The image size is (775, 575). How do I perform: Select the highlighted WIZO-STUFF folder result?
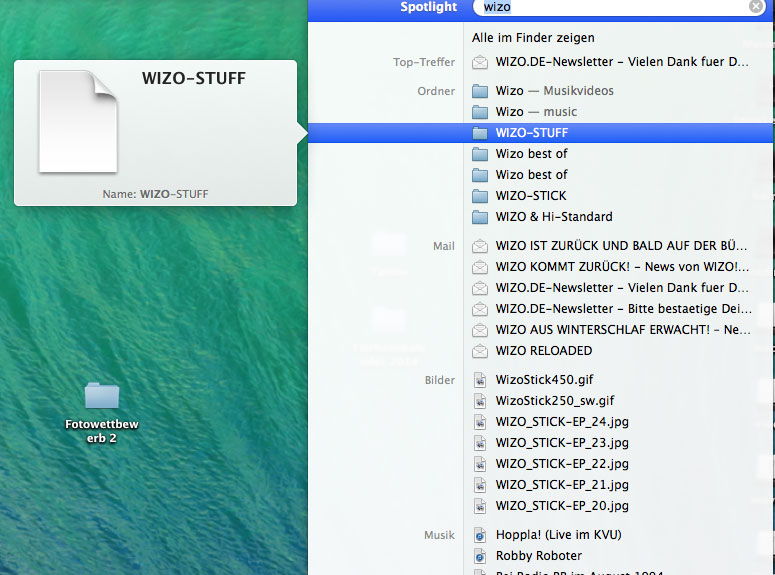[x=532, y=133]
